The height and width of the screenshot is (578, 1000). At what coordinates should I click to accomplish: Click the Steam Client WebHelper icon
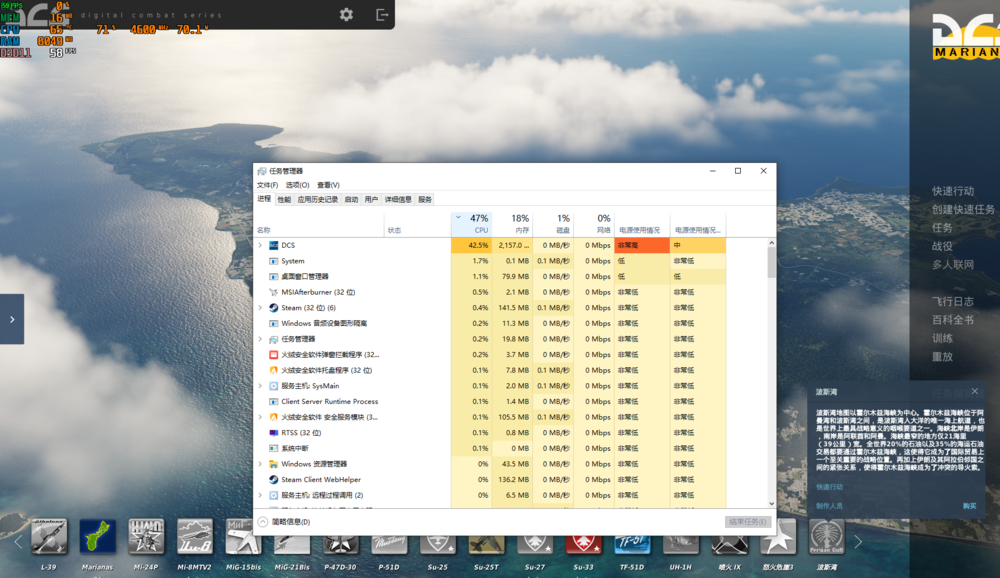274,480
